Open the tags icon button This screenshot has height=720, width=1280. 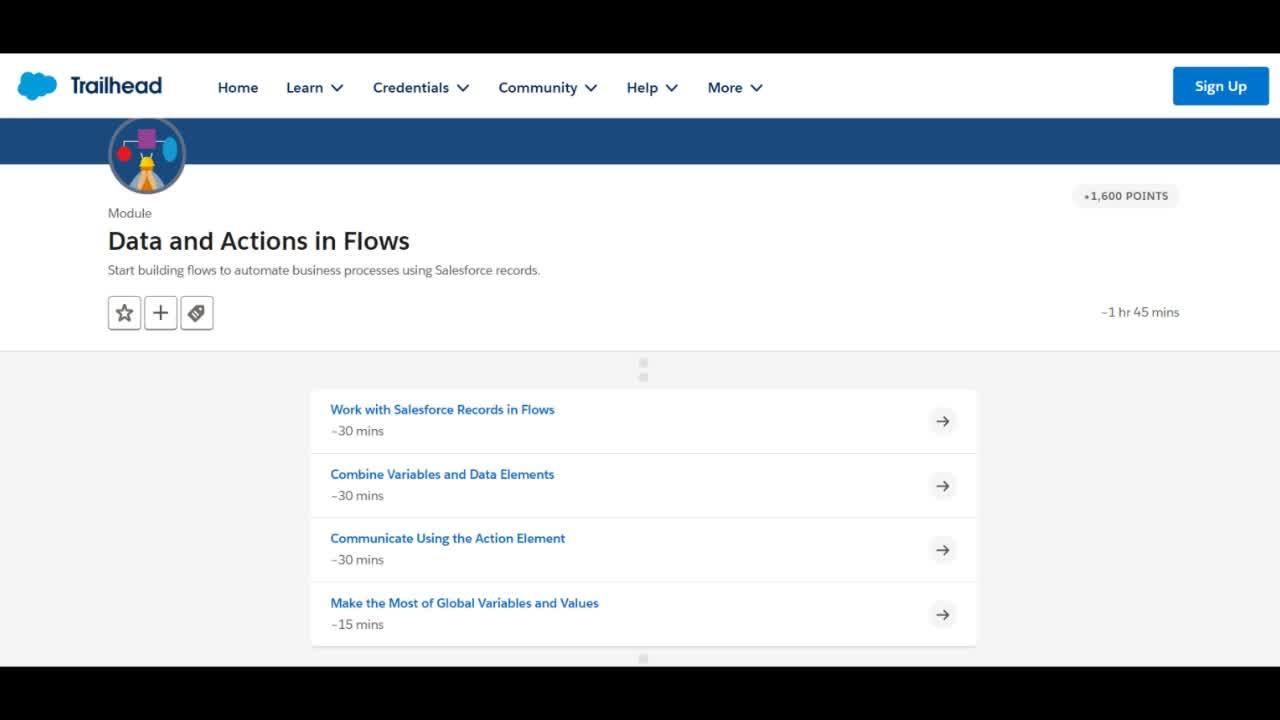196,313
